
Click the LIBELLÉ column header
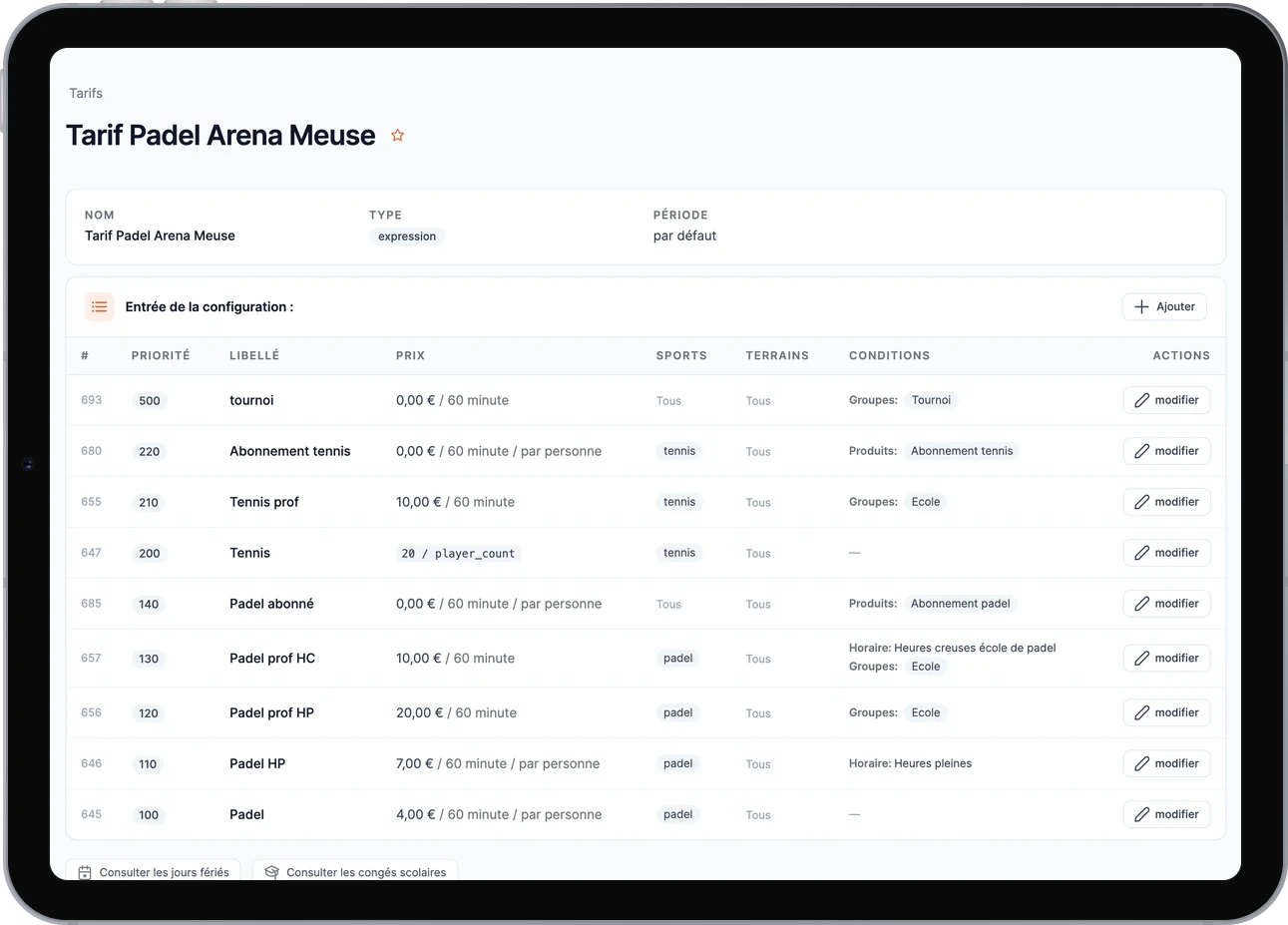coord(254,355)
